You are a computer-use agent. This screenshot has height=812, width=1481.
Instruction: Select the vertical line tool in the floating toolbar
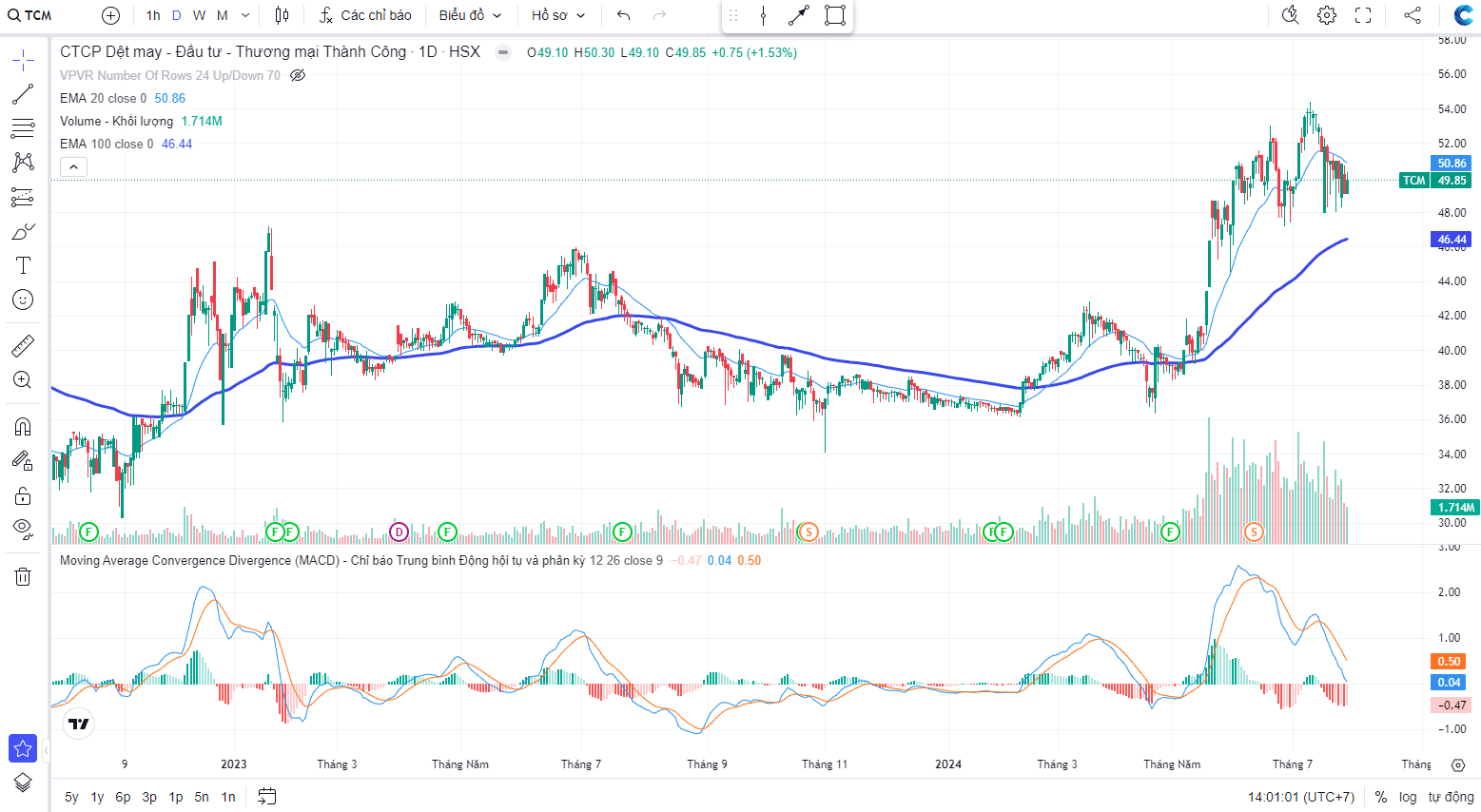pyautogui.click(x=764, y=15)
